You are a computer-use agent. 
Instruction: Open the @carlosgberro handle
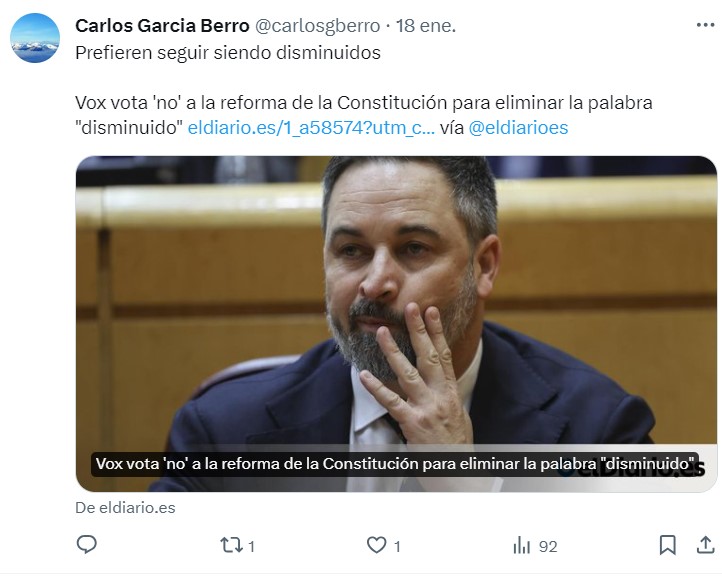[317, 26]
